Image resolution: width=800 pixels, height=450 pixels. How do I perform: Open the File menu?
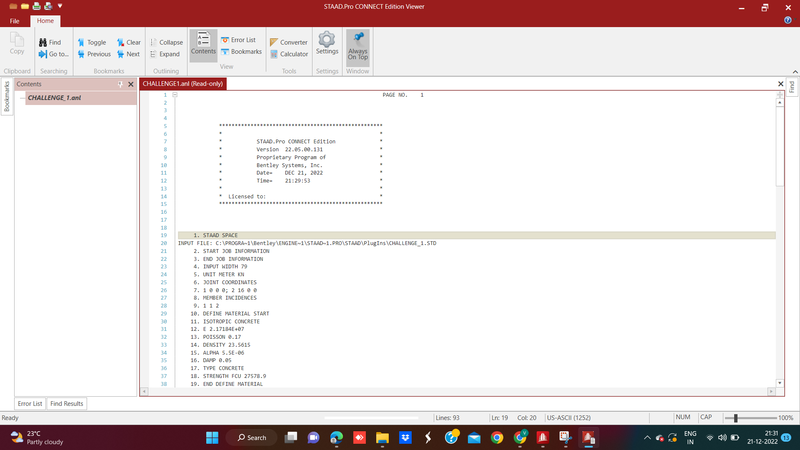click(15, 21)
